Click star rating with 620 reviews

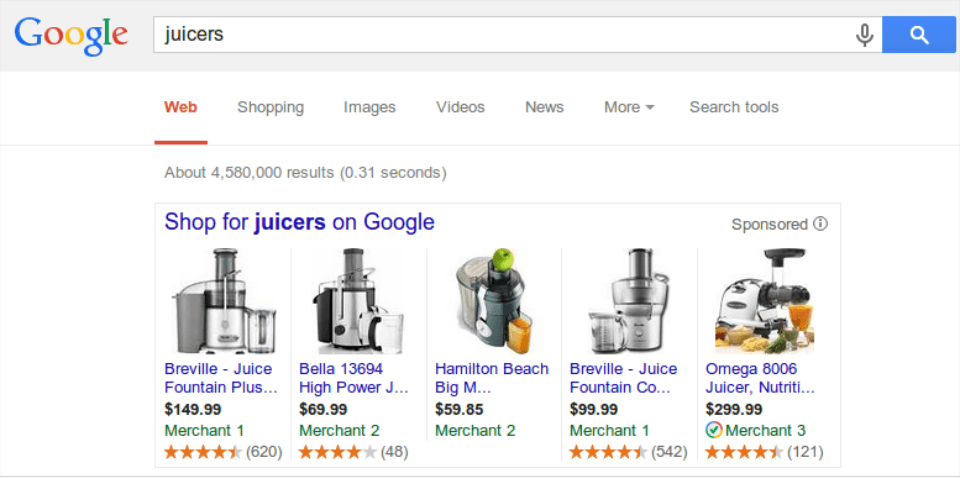203,452
